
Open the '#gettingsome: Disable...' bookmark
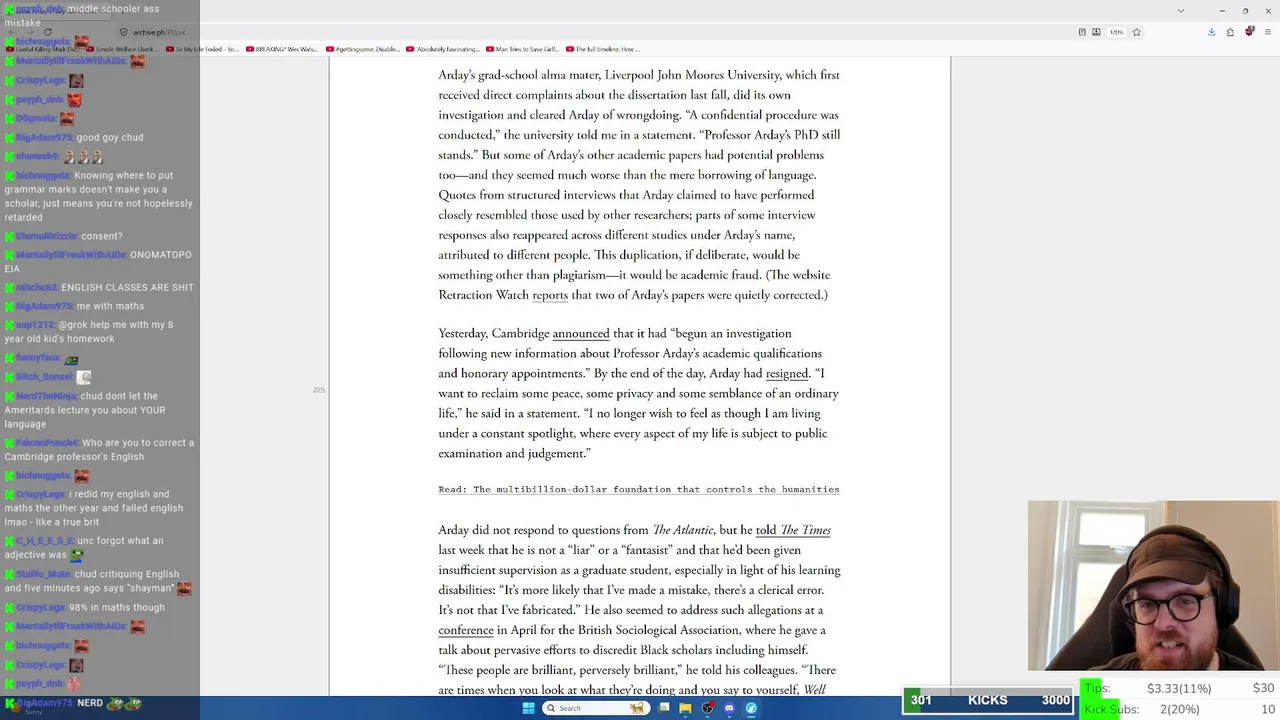click(x=363, y=49)
